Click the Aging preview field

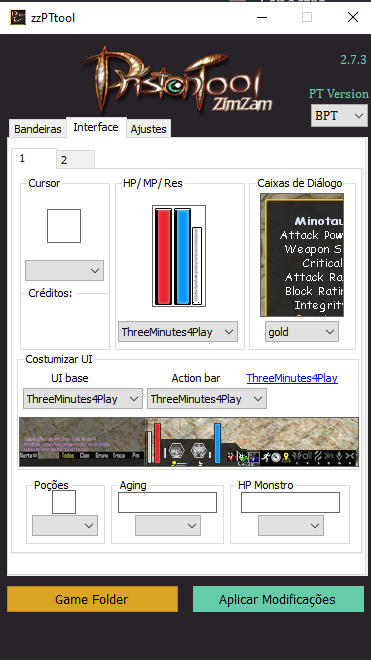(167, 503)
